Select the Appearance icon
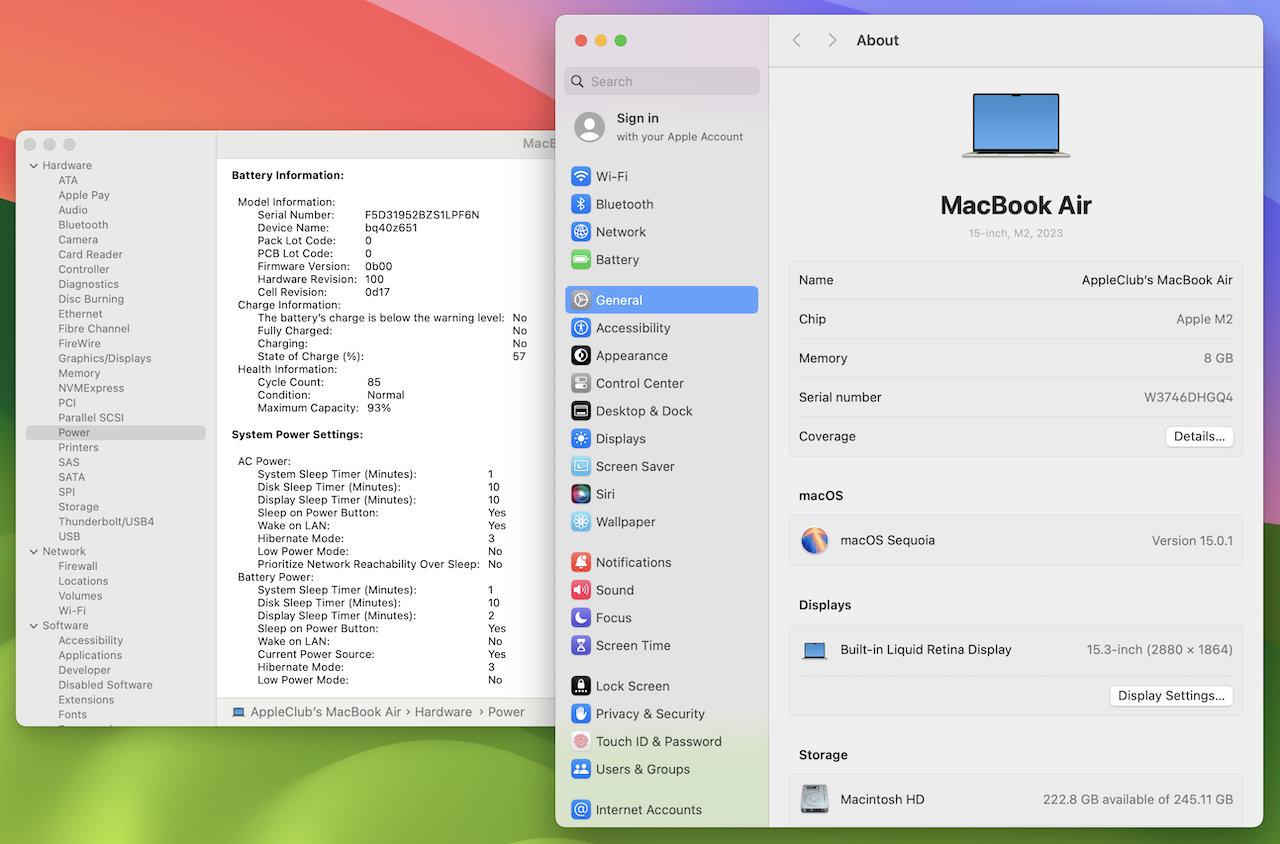Image resolution: width=1280 pixels, height=844 pixels. pos(581,356)
